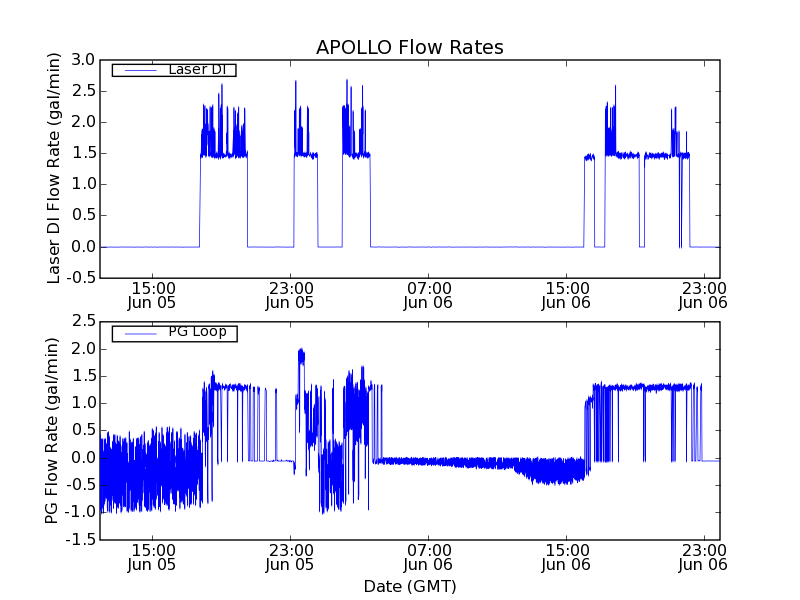The image size is (800, 600).
Task: Click the 0.5 tick on Laser DI axis
Action: pyautogui.click(x=83, y=215)
